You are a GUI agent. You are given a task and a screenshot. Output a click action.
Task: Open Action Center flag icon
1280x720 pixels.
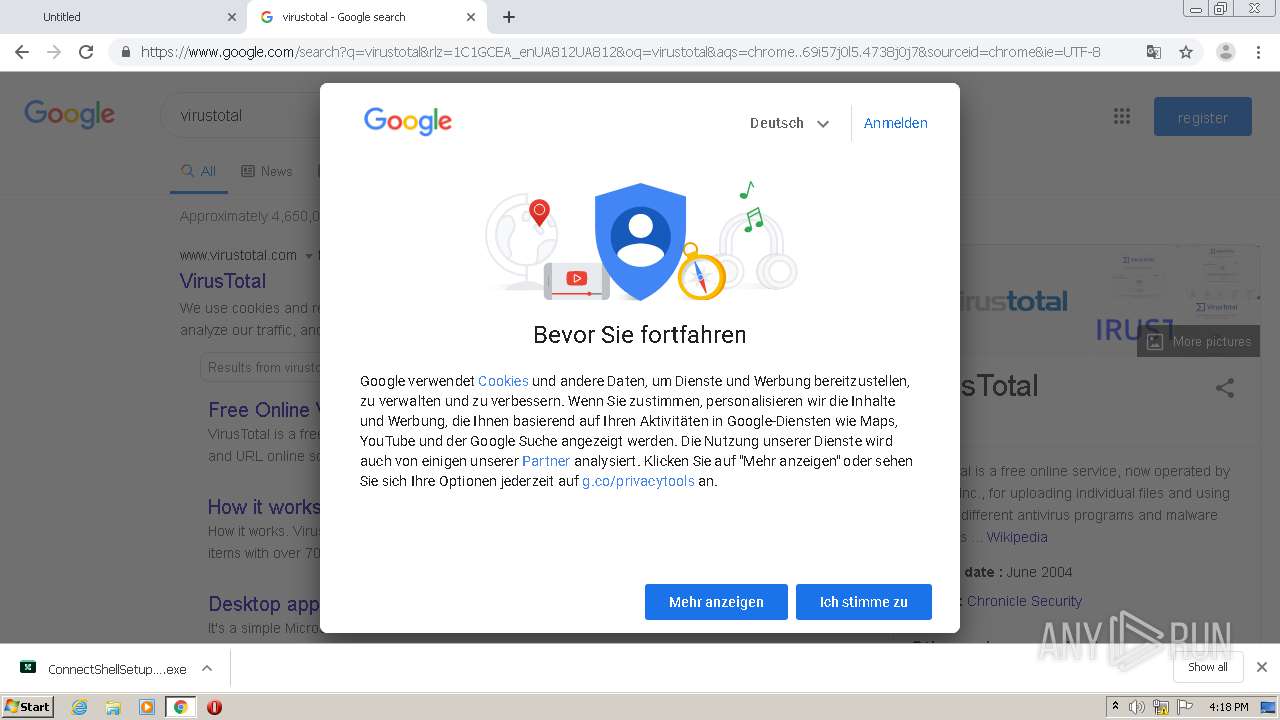[x=1185, y=707]
